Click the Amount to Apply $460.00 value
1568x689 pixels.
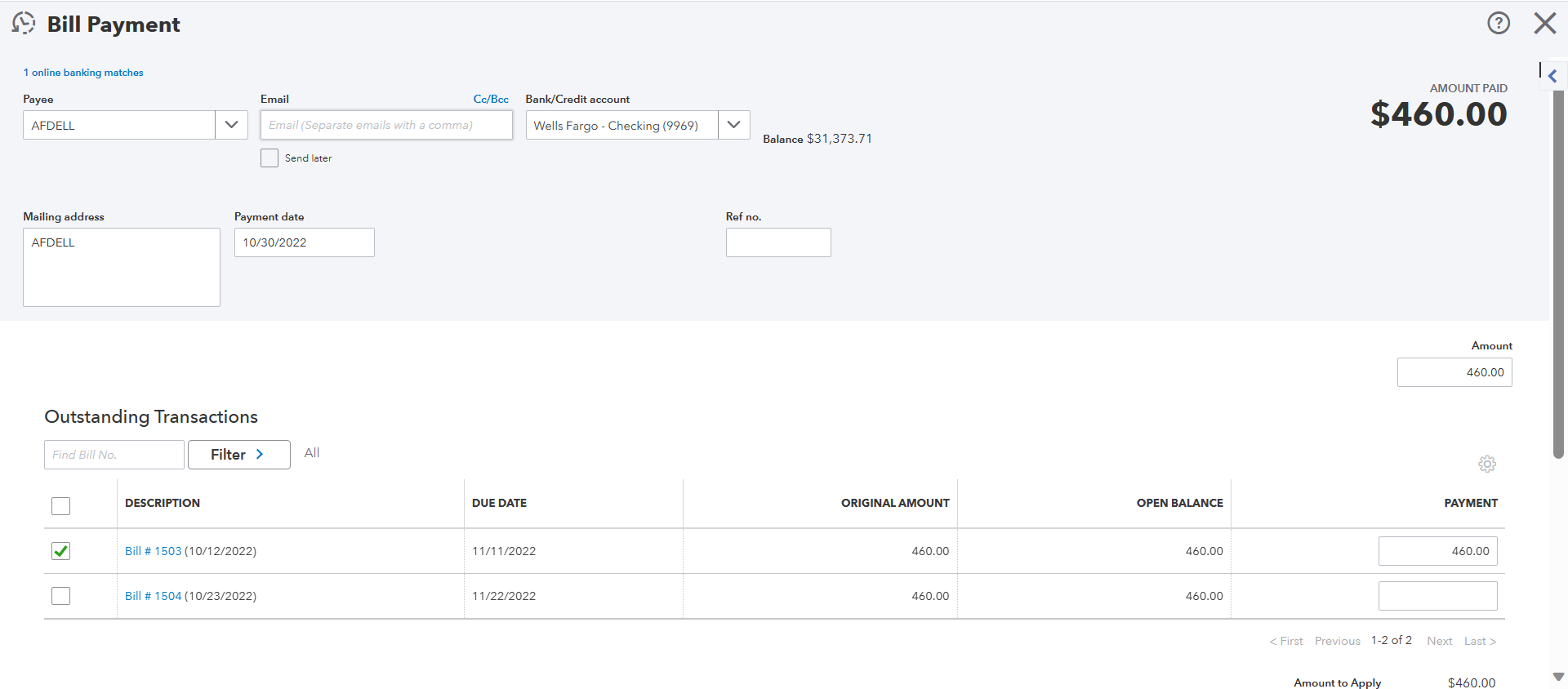pos(1472,682)
